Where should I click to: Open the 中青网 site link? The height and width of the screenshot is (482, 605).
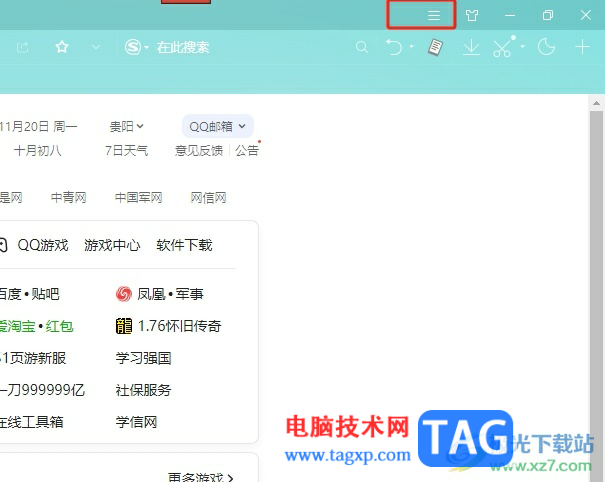(x=68, y=198)
